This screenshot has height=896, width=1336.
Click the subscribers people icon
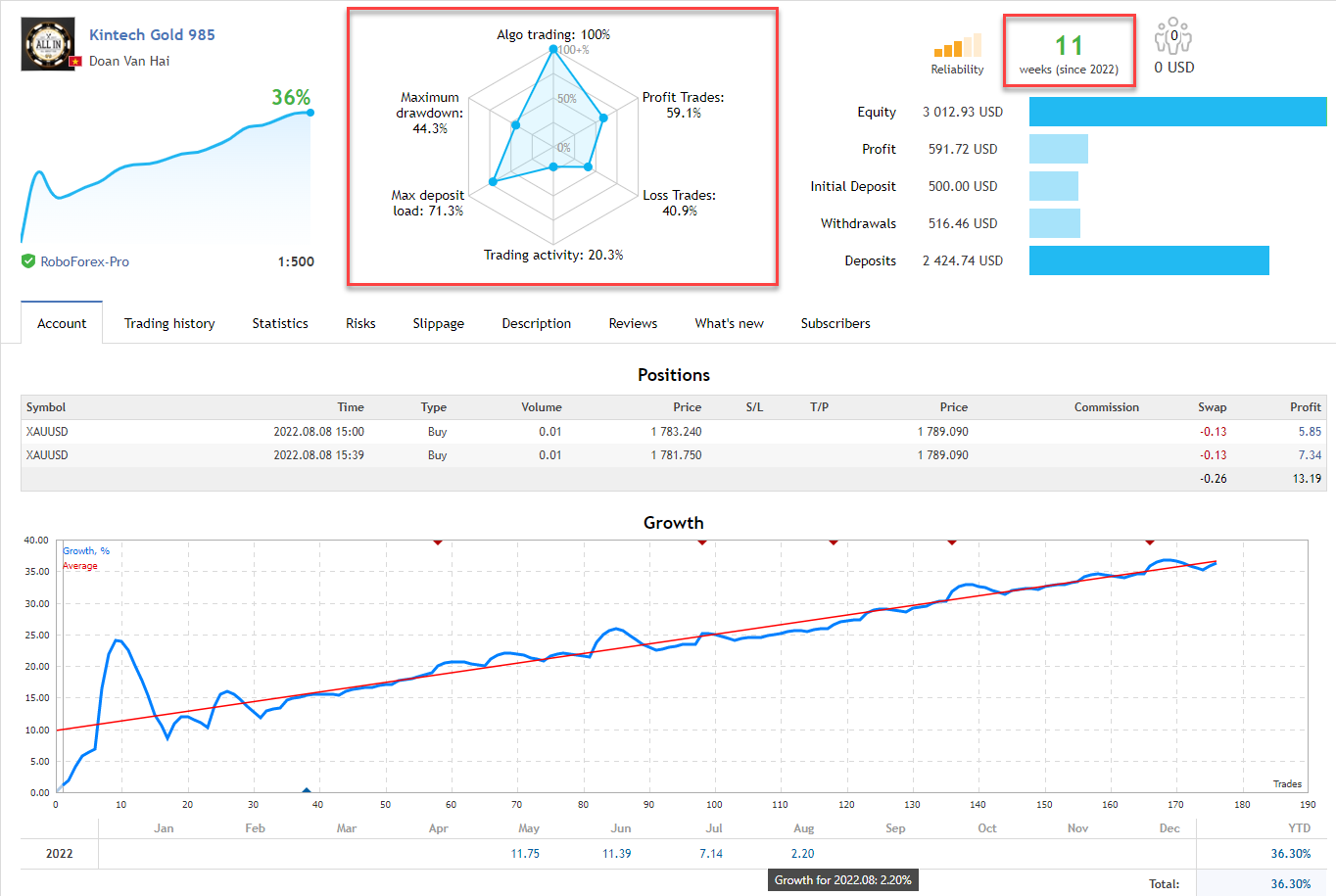[x=1172, y=36]
